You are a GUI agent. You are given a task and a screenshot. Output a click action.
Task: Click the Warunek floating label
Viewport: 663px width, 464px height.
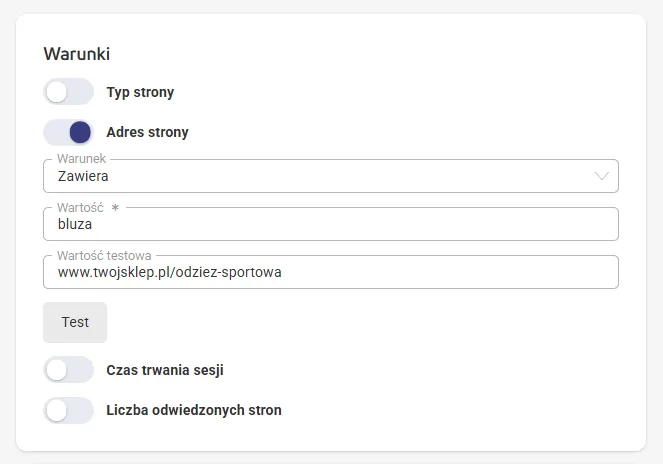tap(81, 159)
